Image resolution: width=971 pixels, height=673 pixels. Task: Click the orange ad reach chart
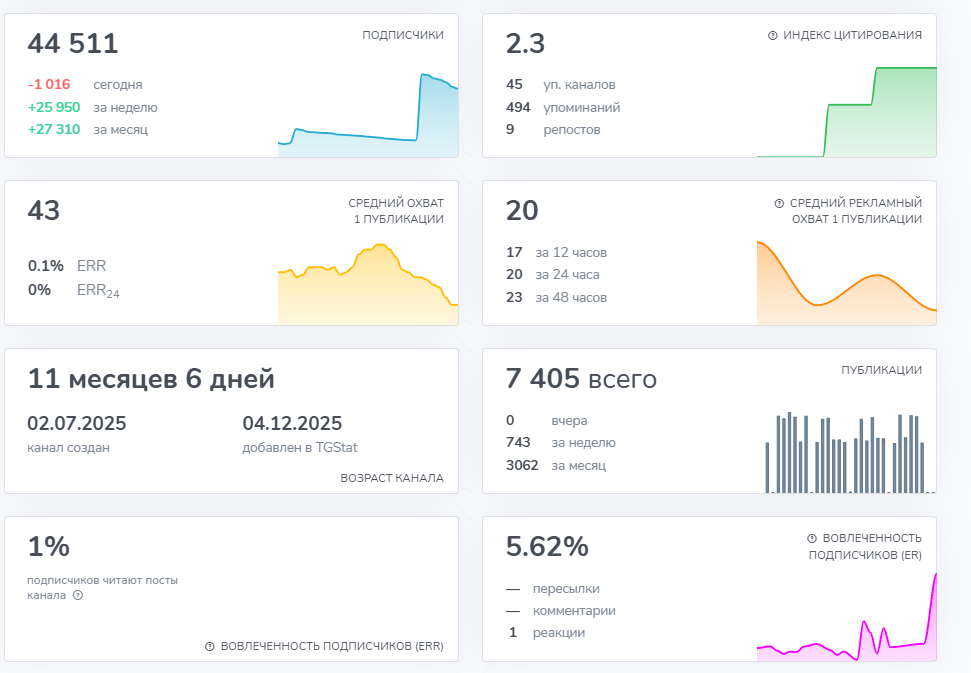847,283
